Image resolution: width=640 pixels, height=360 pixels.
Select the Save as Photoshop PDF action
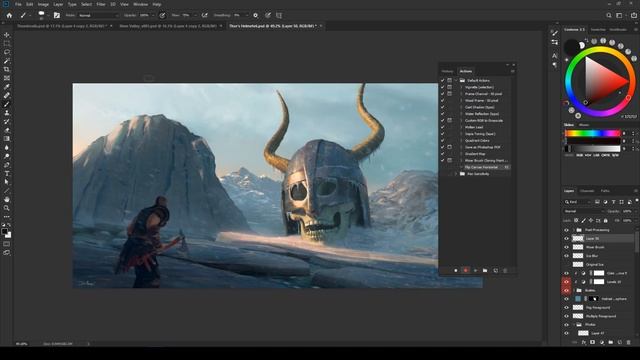tap(482, 147)
